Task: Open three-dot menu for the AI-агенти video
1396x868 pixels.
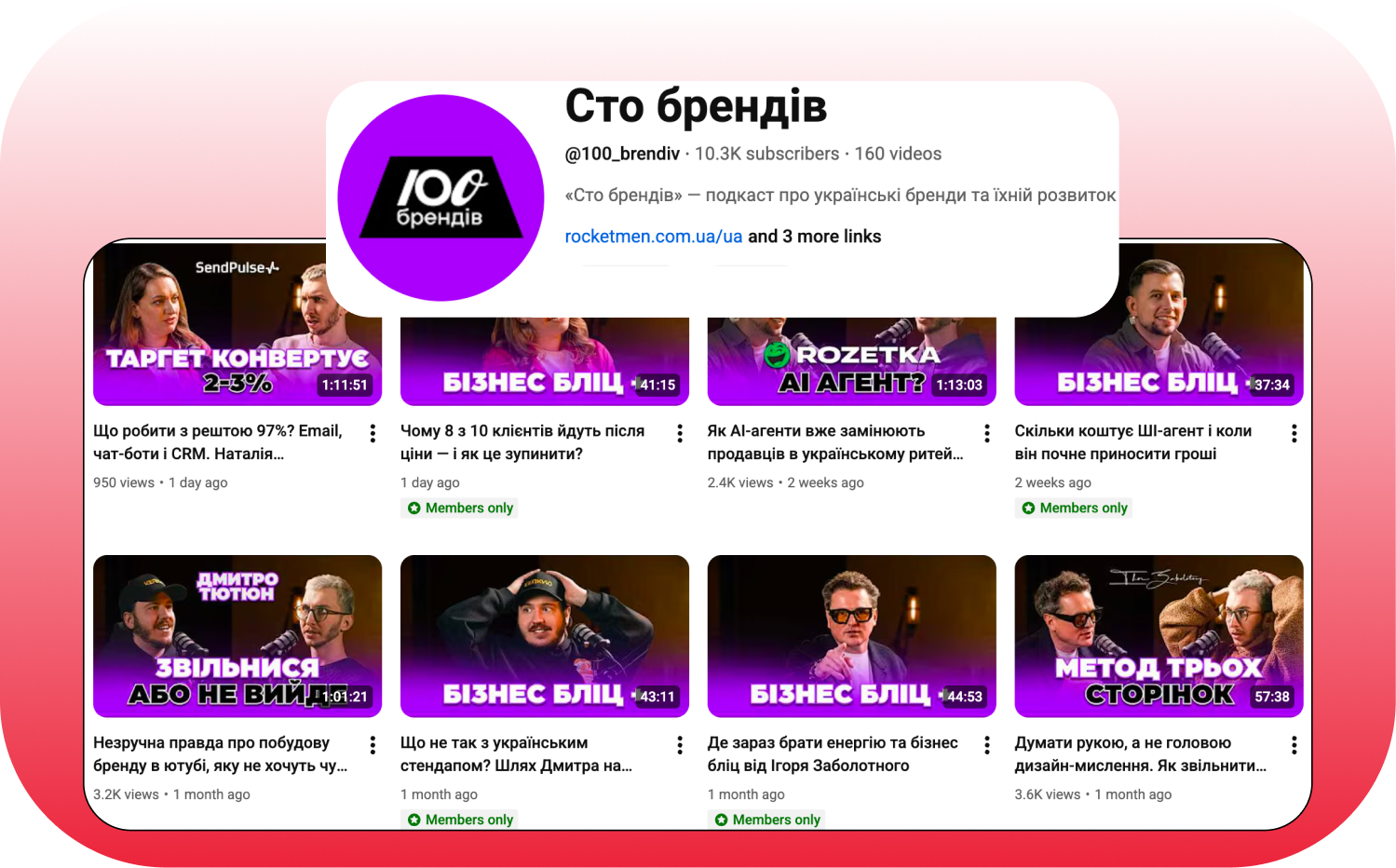Action: [987, 433]
